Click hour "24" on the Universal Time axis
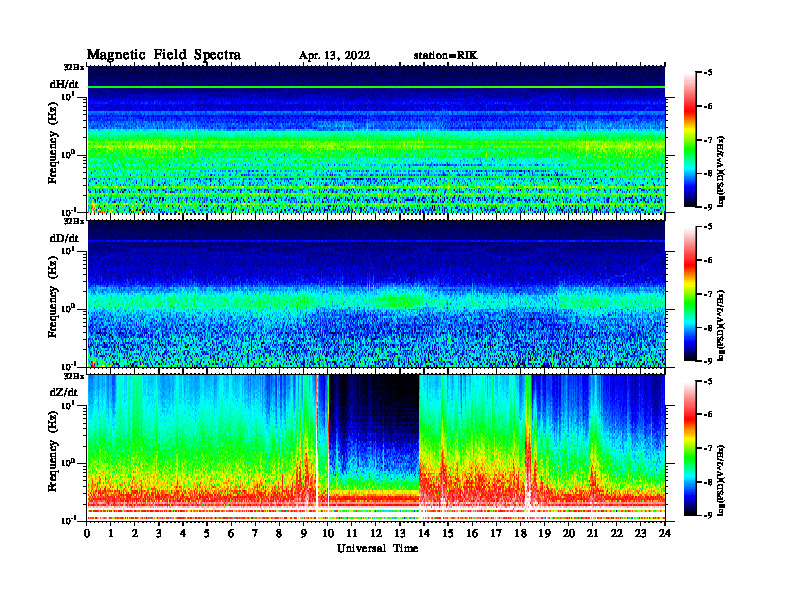 coord(664,534)
